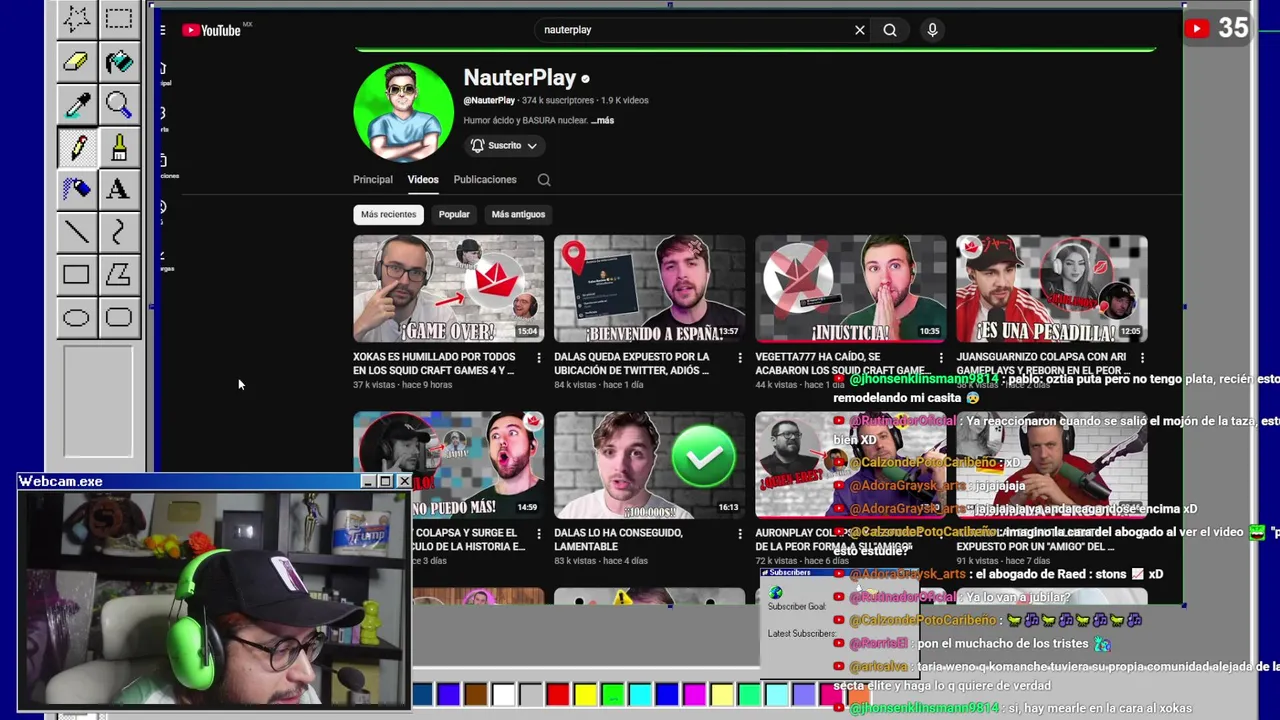Open options menu for VEGETTA777 HA CAÍDO video
The image size is (1280, 720).
[x=941, y=358]
